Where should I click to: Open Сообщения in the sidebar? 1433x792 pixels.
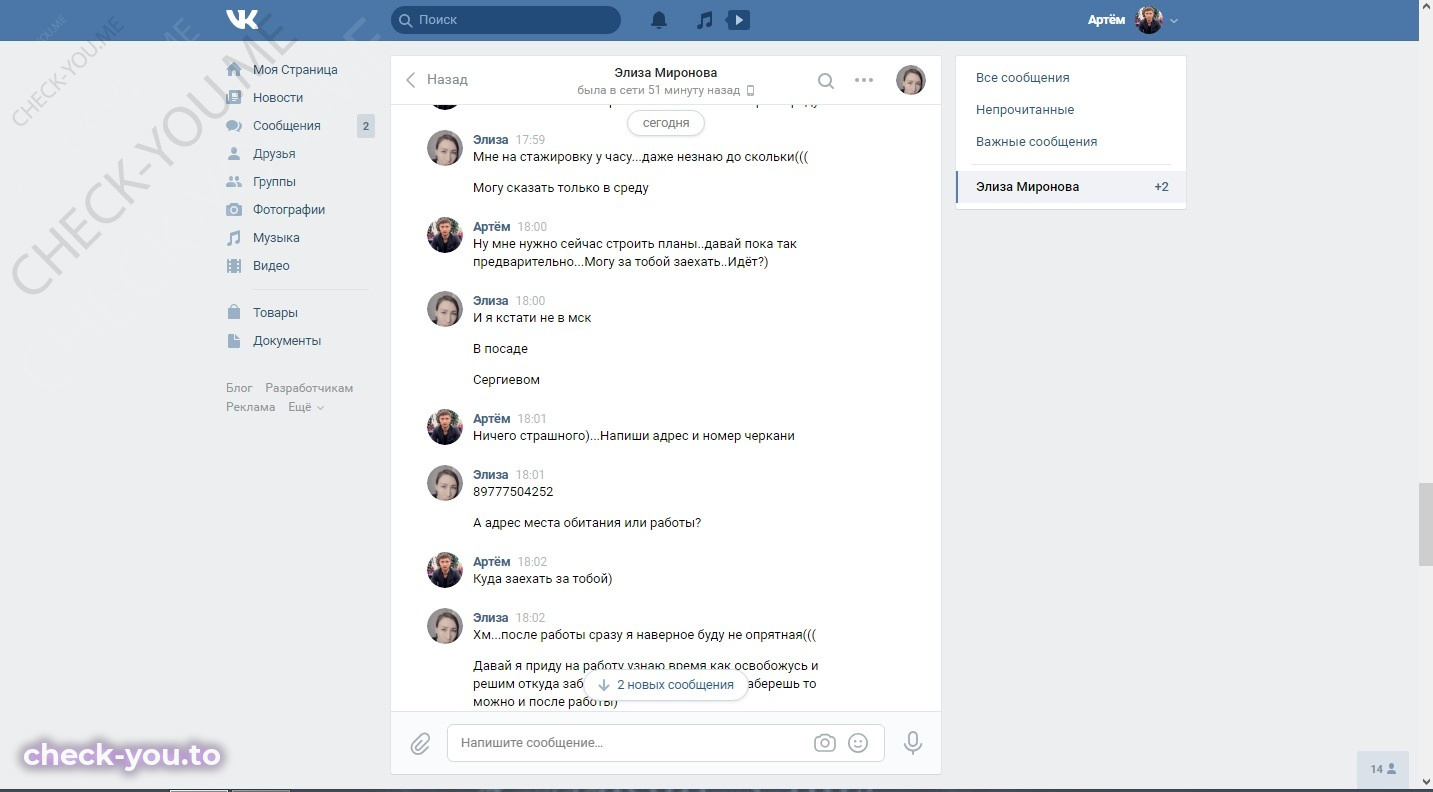pos(287,126)
